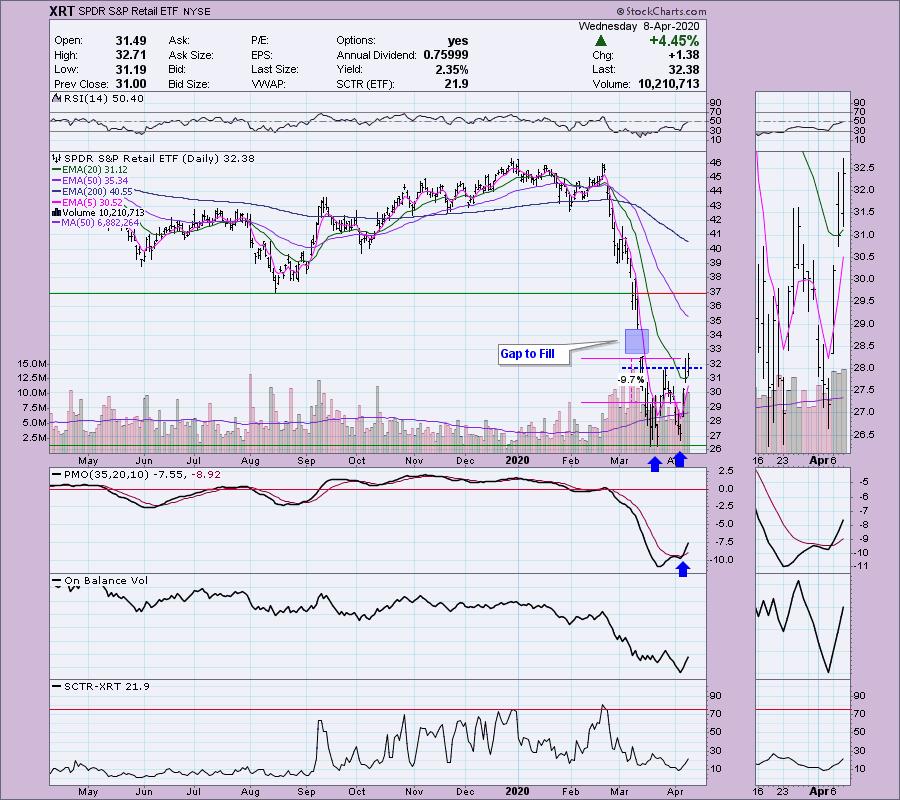Click the 32.5 label on zoomed price axis

click(x=864, y=168)
